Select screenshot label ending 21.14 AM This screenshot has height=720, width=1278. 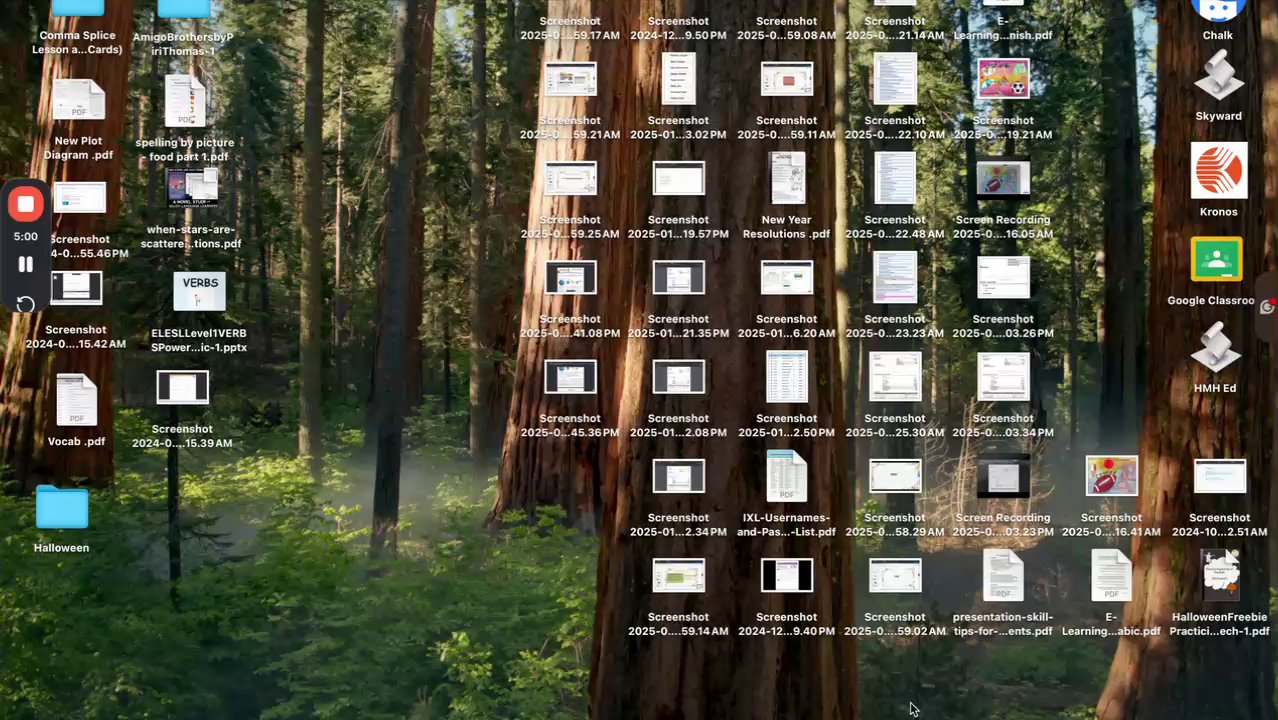[x=895, y=28]
